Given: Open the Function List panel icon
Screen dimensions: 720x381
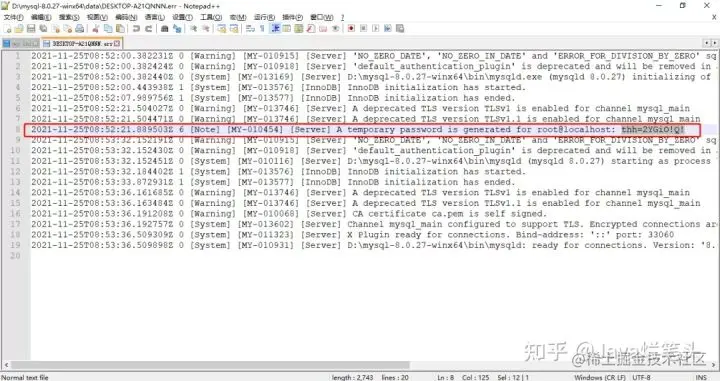Looking at the screenshot, I should [311, 28].
